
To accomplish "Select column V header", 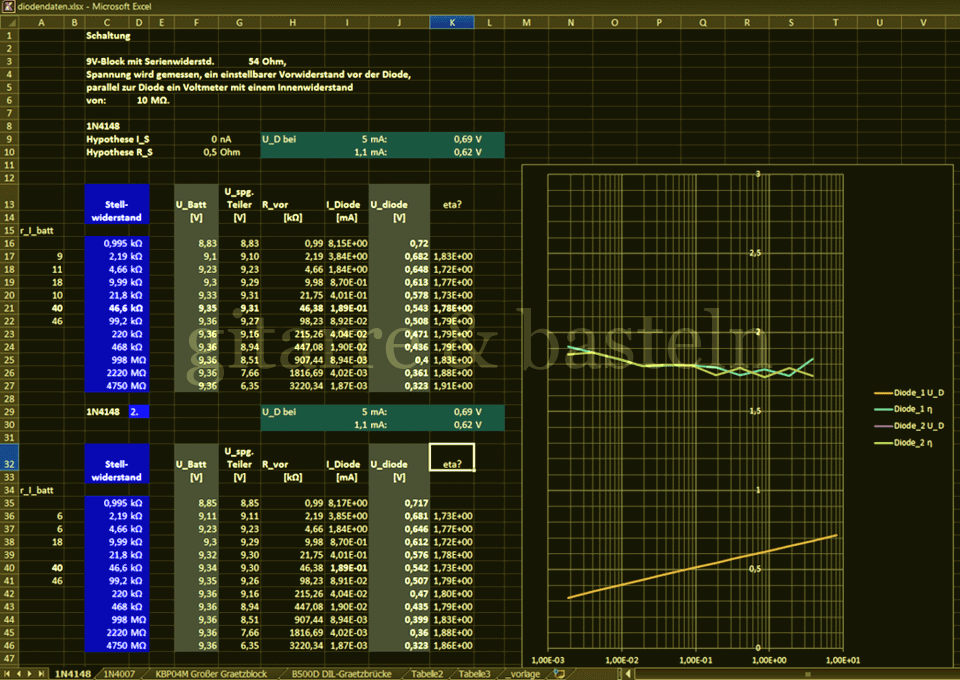I will coord(923,23).
